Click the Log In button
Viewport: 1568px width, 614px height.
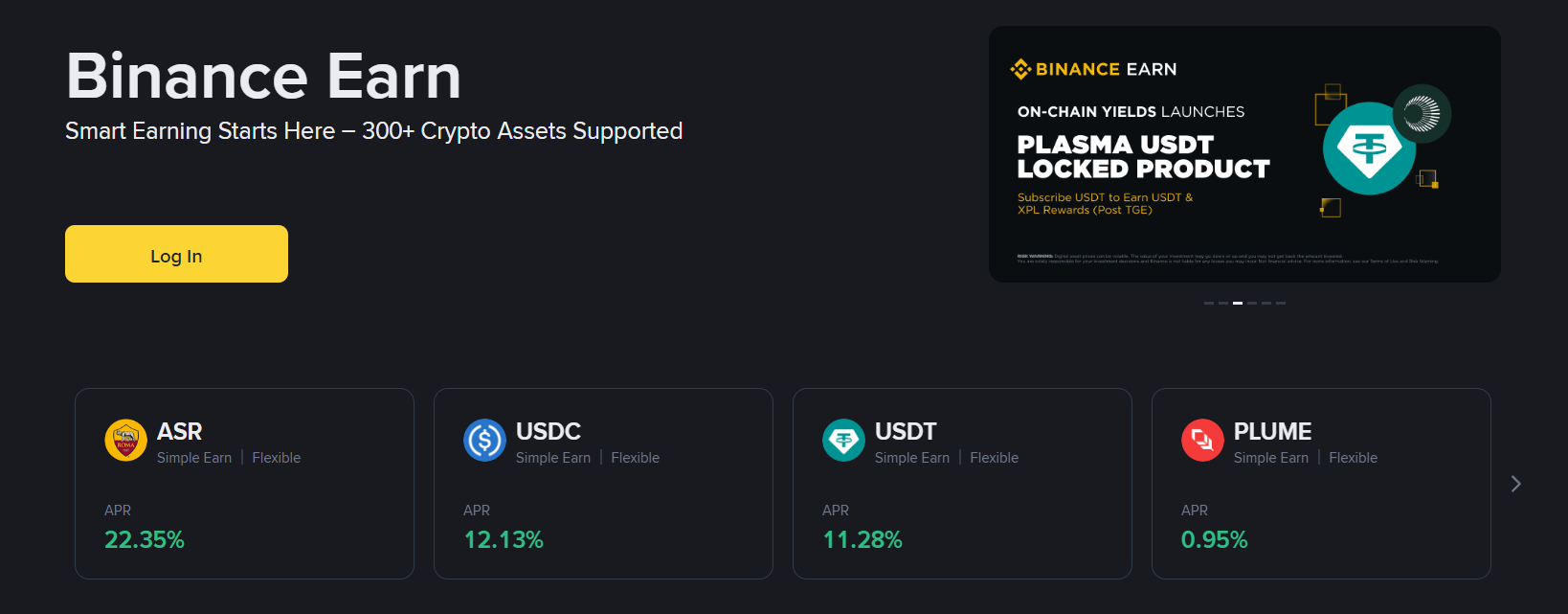point(175,254)
